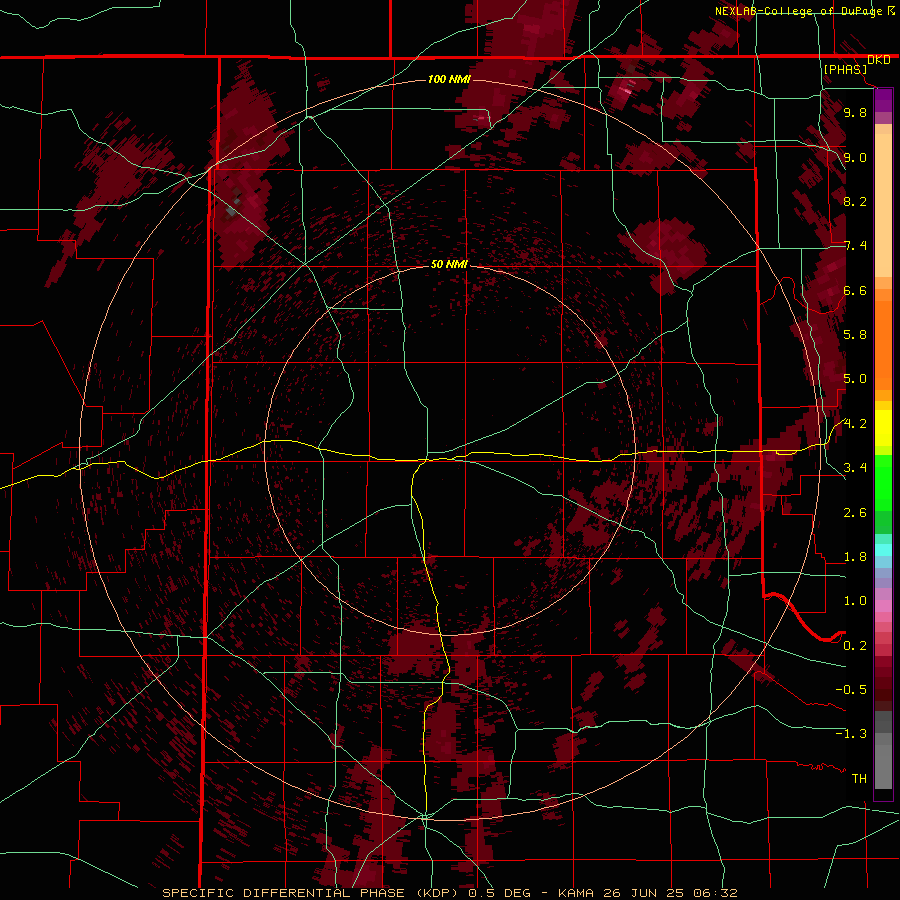Click the 4.2 value on color scale
The width and height of the screenshot is (900, 900).
click(855, 424)
